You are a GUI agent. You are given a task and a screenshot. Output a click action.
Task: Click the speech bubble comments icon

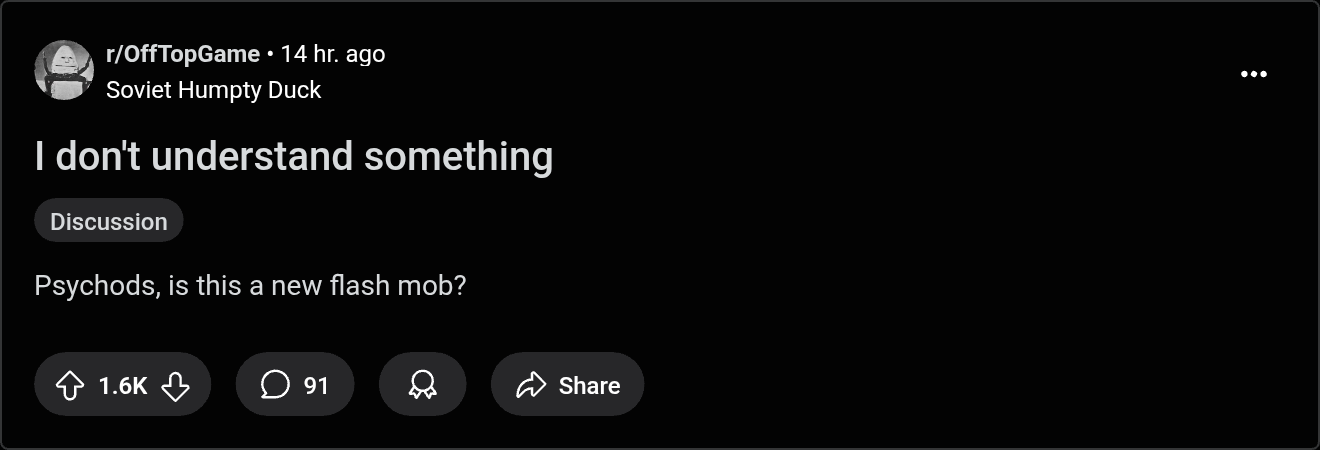click(x=275, y=385)
